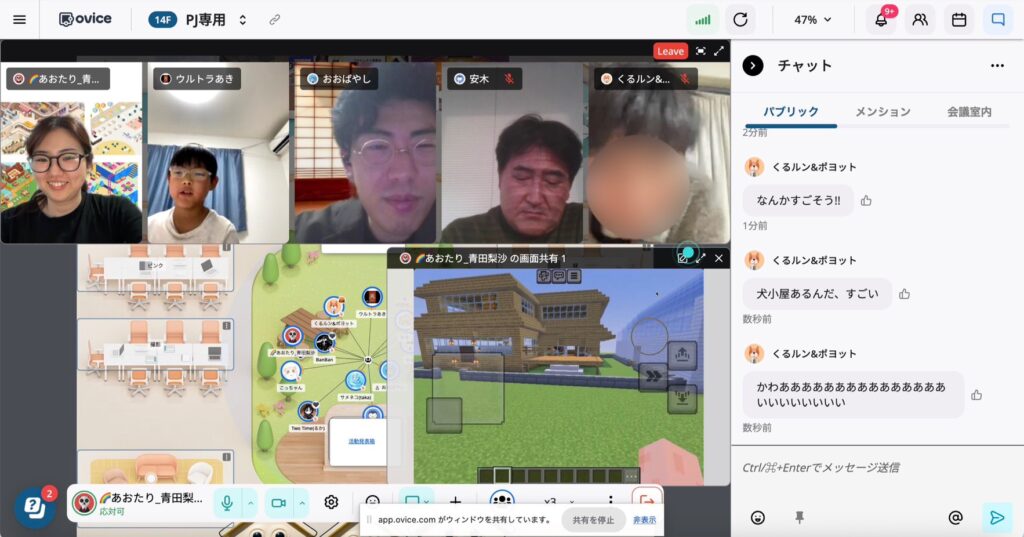Open the members list icon
The width and height of the screenshot is (1024, 537).
[x=920, y=20]
